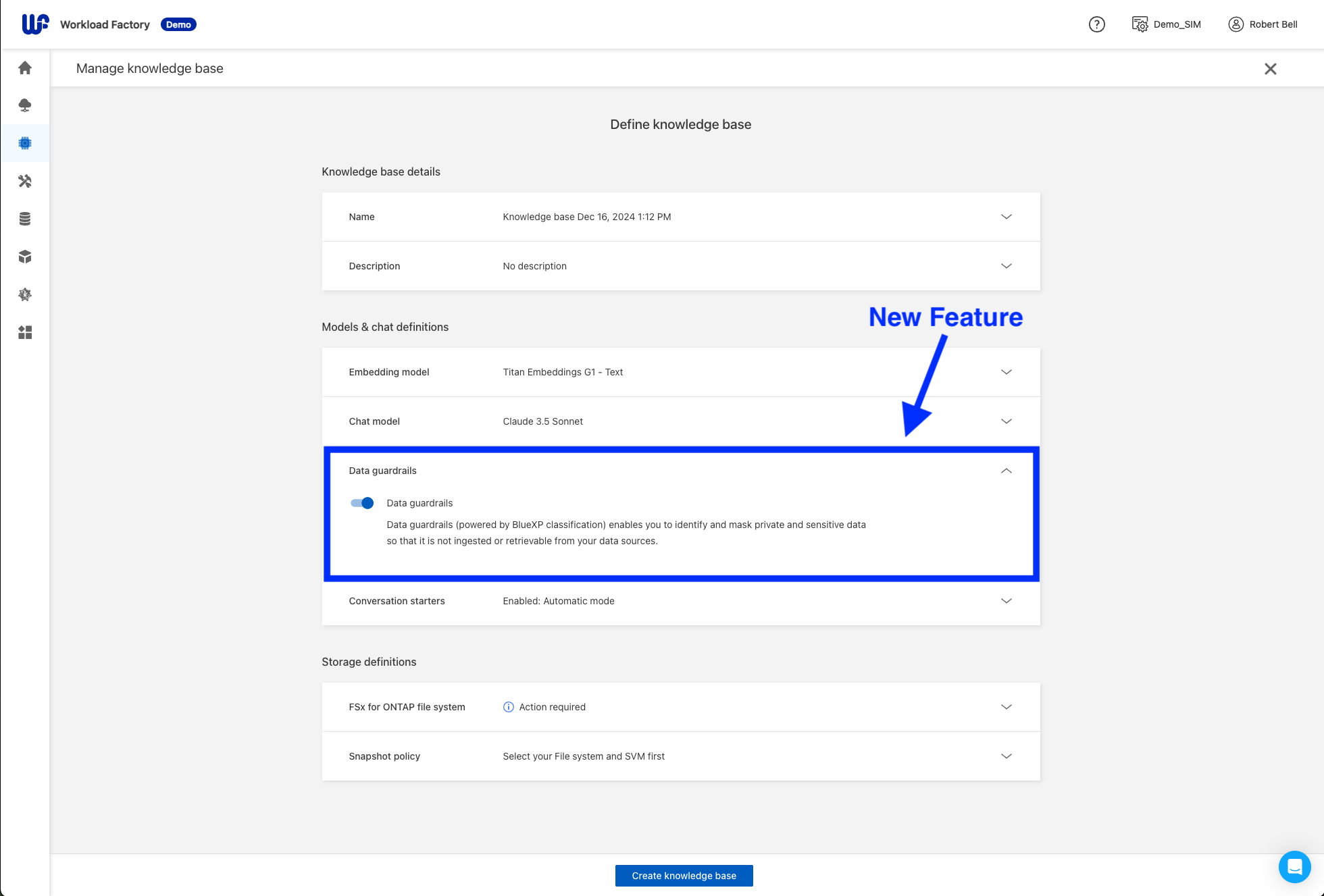
Task: Close the Manage knowledge base panel
Action: pyautogui.click(x=1270, y=69)
